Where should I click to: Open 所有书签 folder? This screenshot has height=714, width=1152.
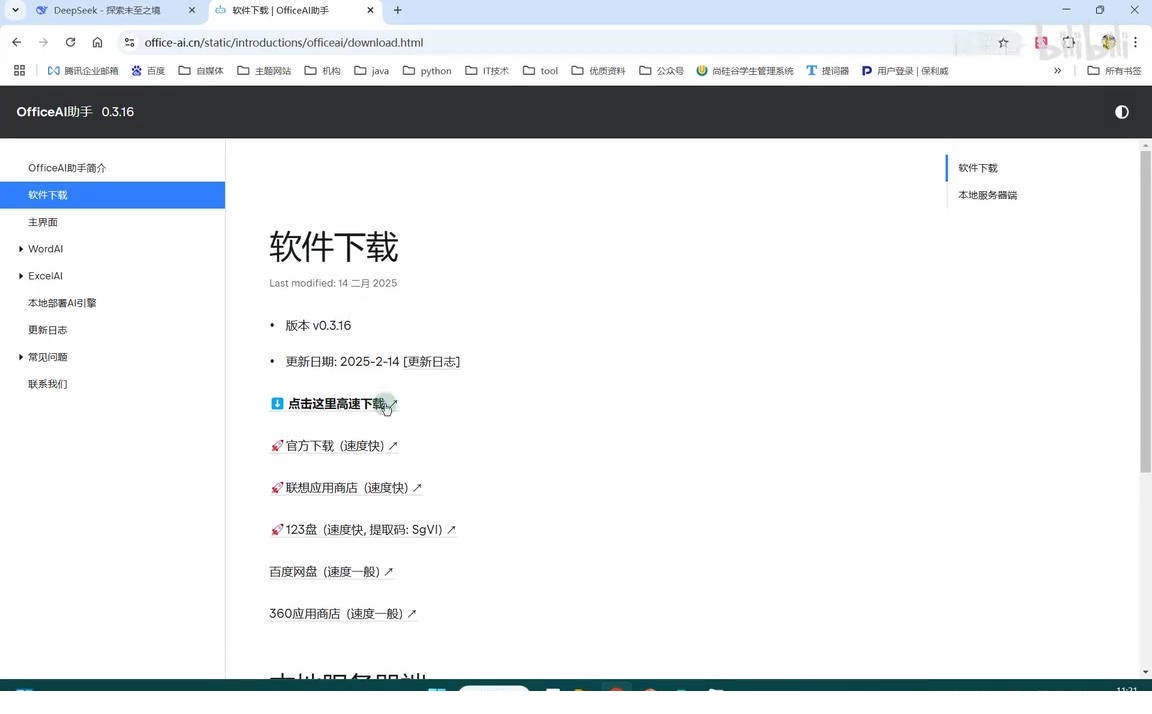tap(1114, 71)
